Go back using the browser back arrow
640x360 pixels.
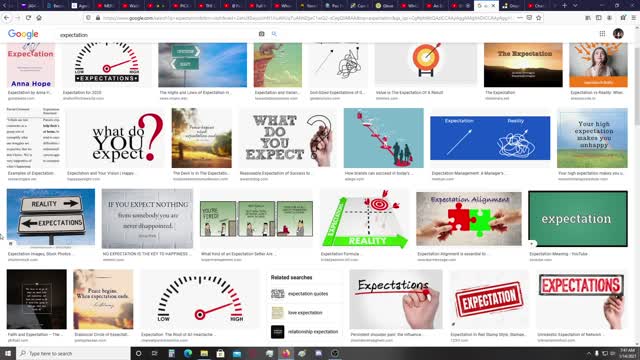pyautogui.click(x=7, y=18)
